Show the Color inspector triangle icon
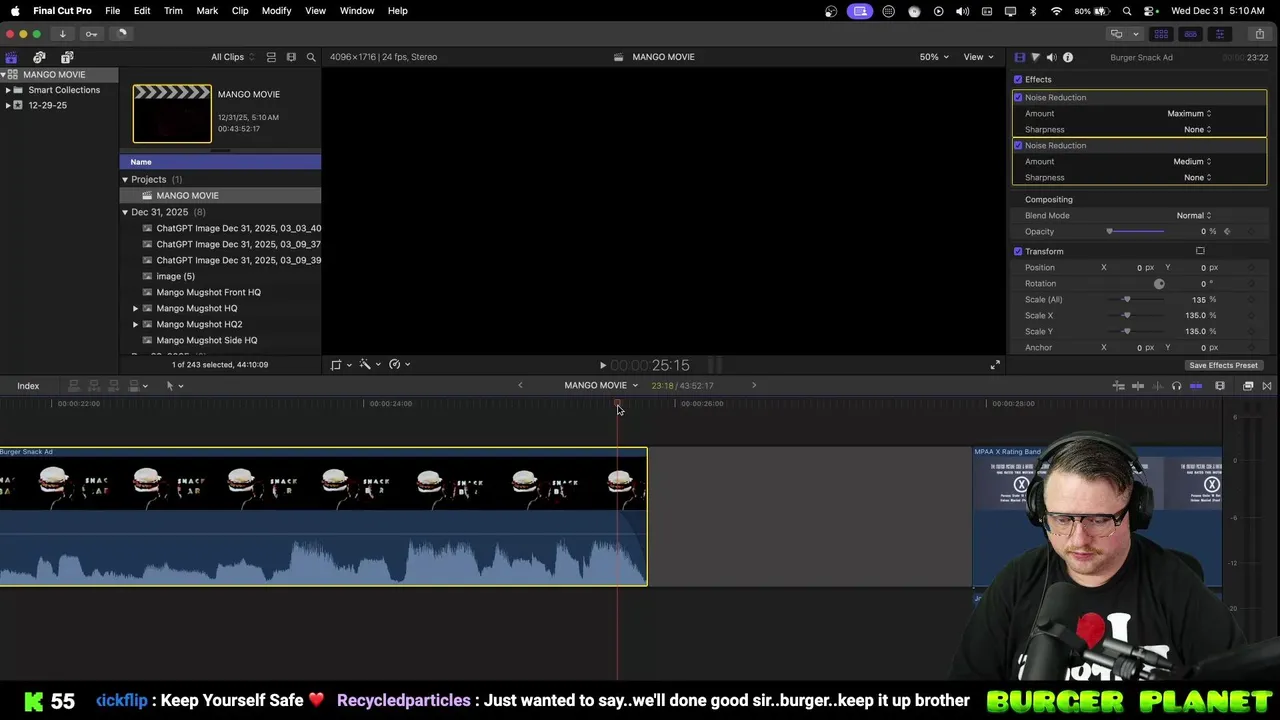Viewport: 1280px width, 720px height. (1036, 57)
